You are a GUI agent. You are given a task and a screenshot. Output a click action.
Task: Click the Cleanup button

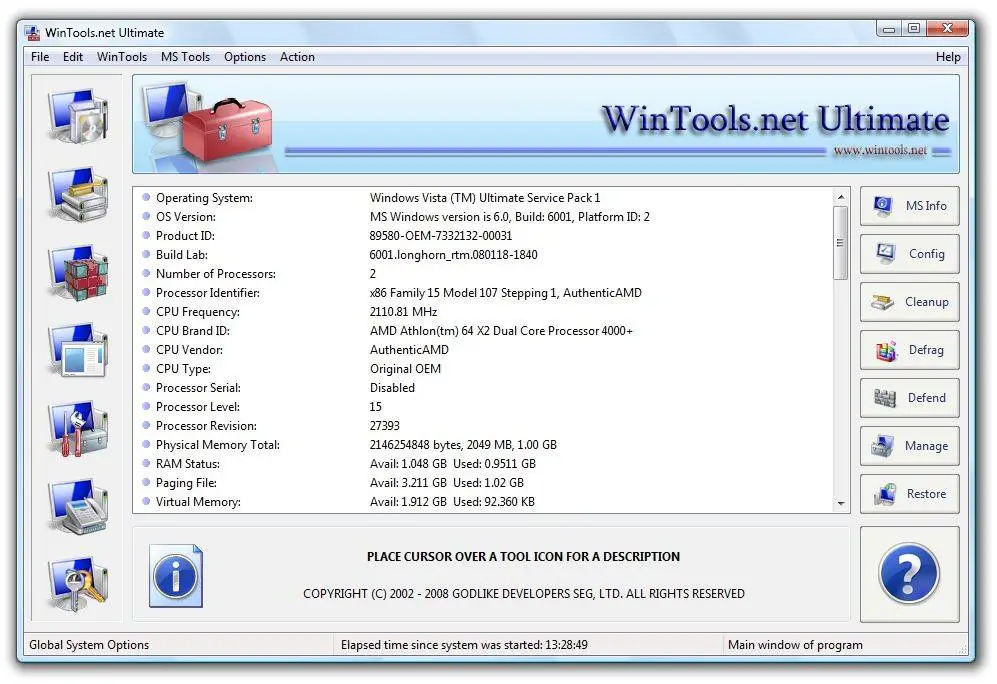point(909,302)
